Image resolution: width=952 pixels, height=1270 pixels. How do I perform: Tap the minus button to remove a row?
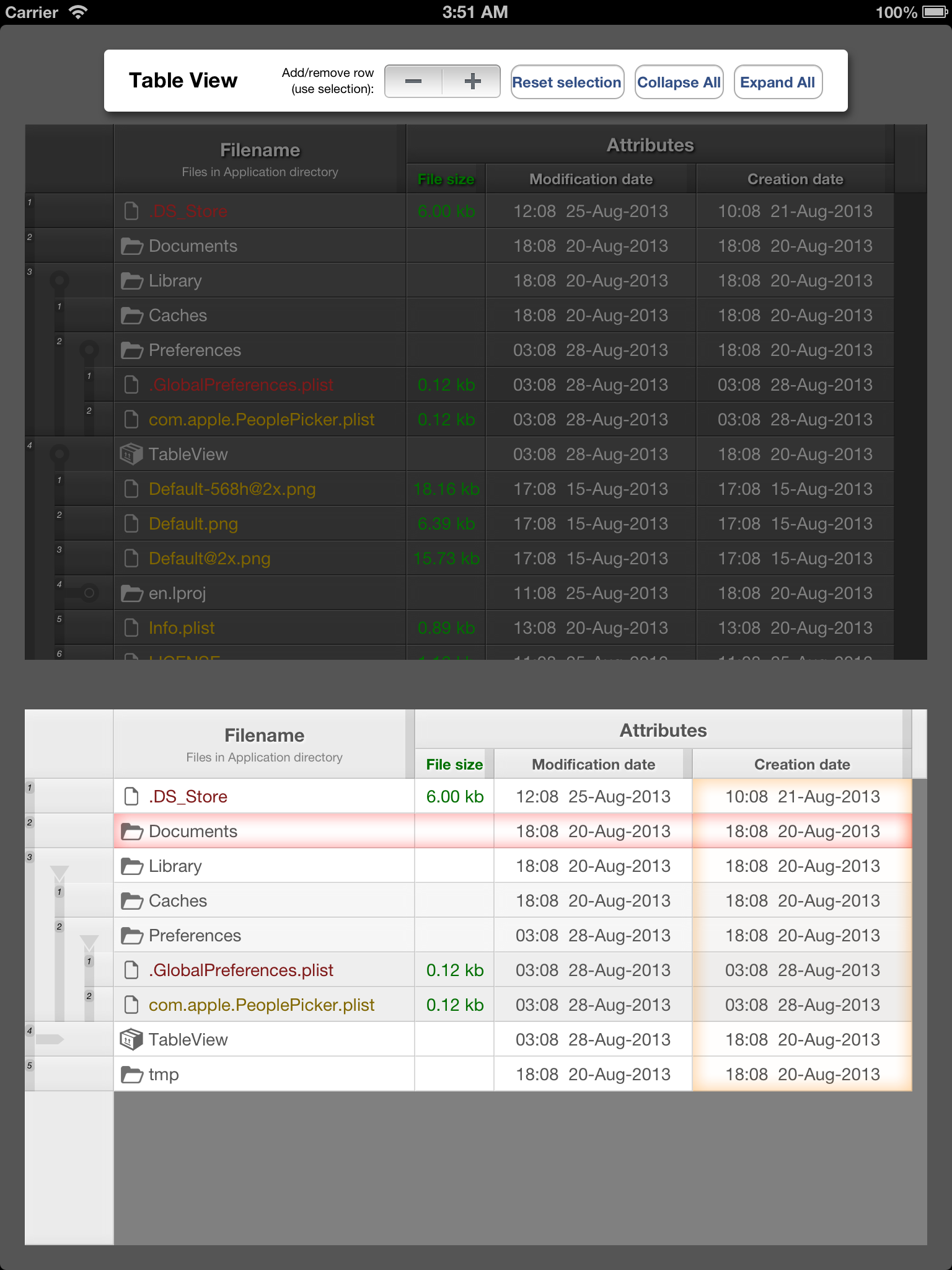(413, 81)
